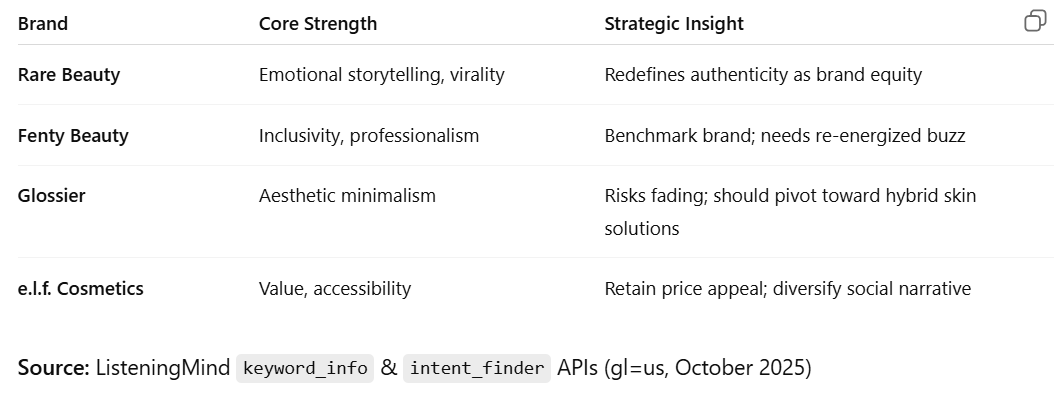Click the copy table icon
The height and width of the screenshot is (417, 1060).
pyautogui.click(x=1035, y=22)
